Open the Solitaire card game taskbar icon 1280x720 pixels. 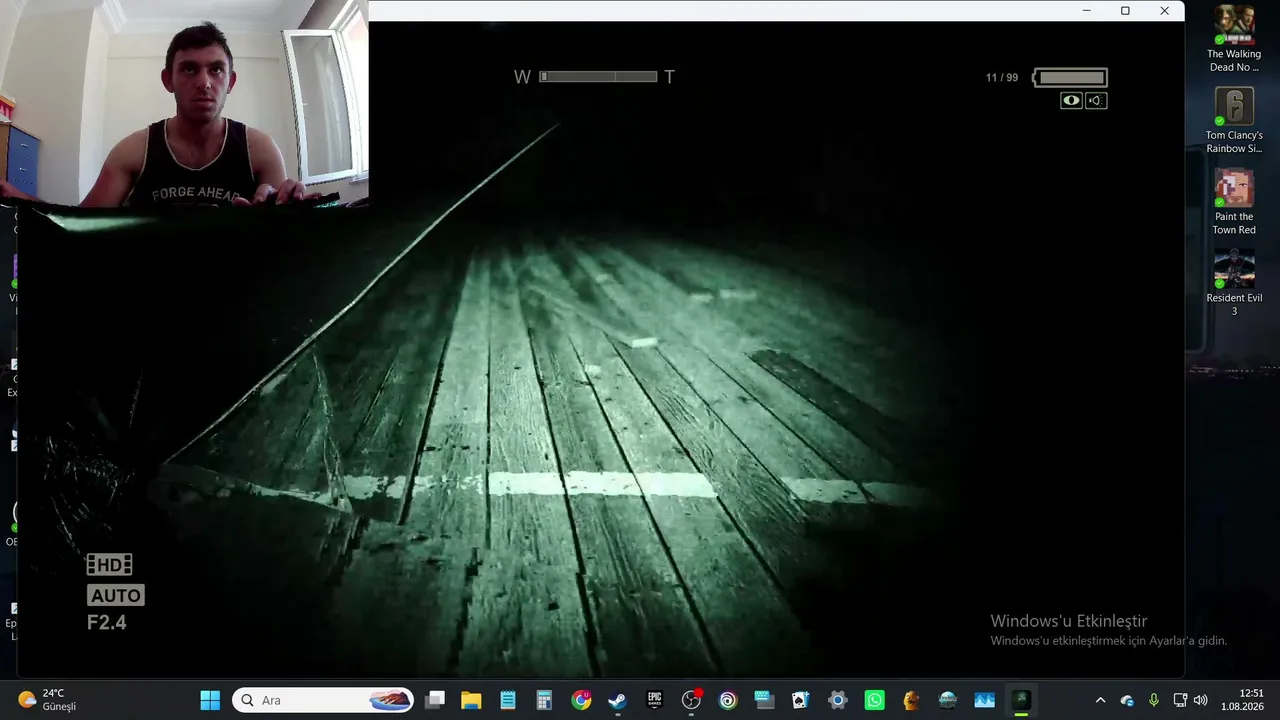tap(801, 700)
